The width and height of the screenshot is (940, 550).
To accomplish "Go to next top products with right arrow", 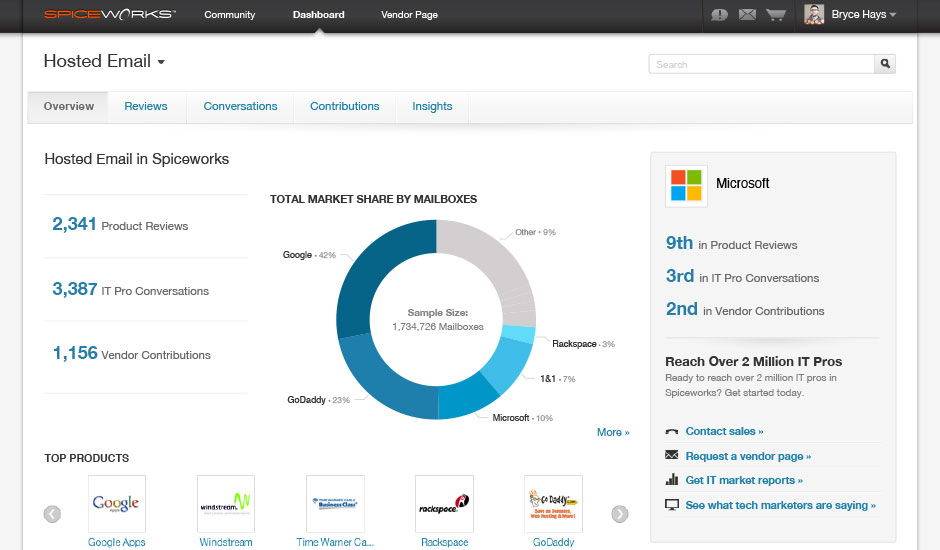I will pos(620,514).
